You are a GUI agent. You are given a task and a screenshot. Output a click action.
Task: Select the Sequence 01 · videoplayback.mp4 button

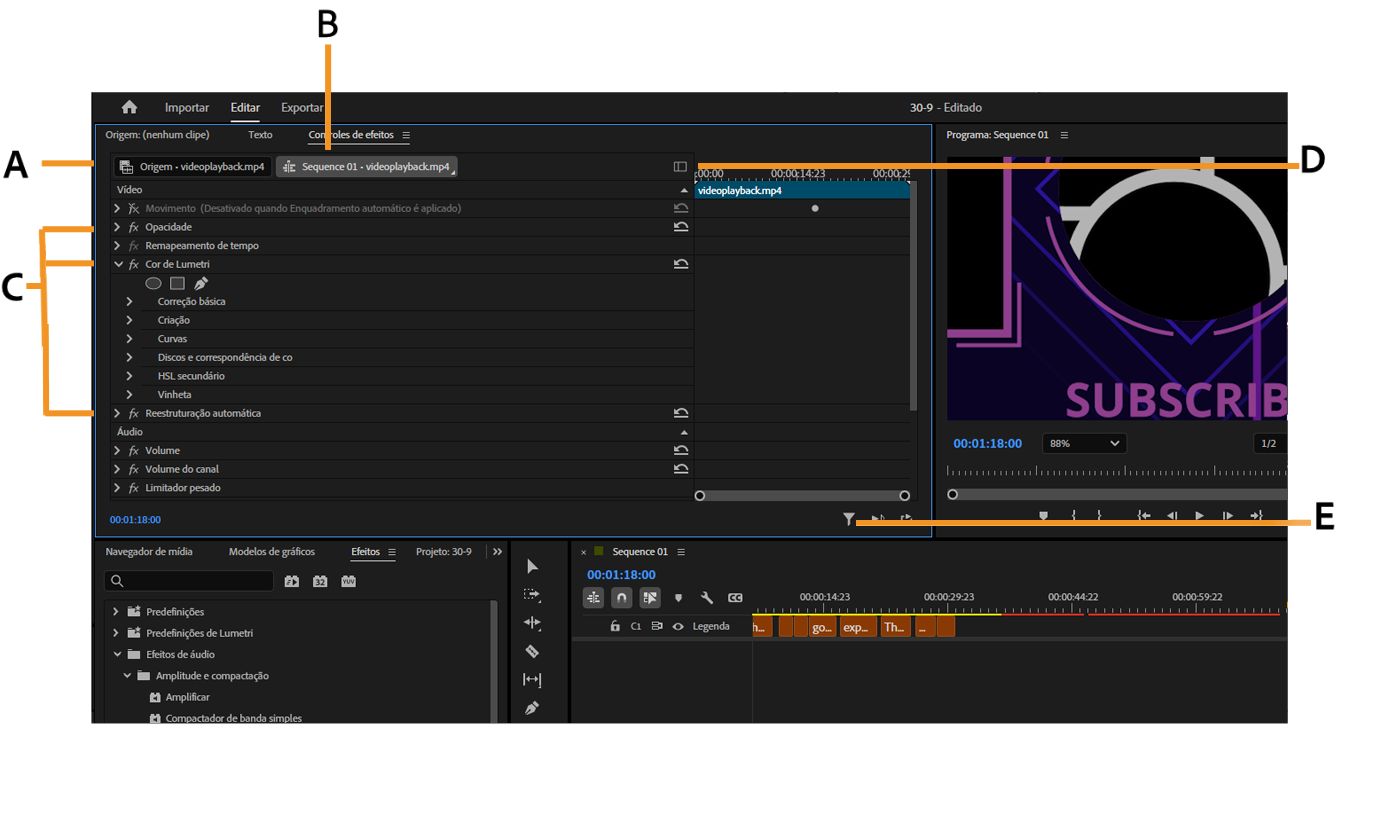367,167
